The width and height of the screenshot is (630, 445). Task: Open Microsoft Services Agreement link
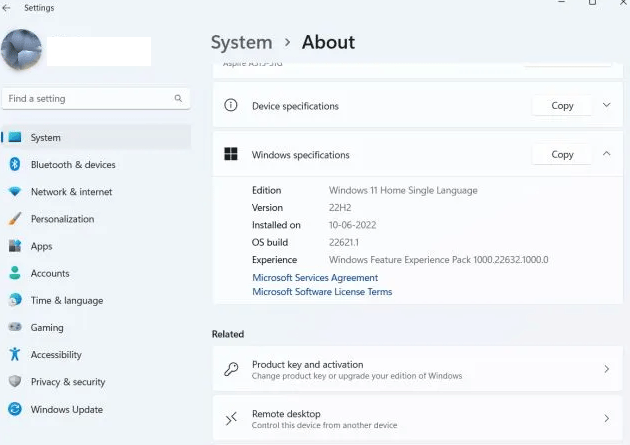tap(315, 277)
